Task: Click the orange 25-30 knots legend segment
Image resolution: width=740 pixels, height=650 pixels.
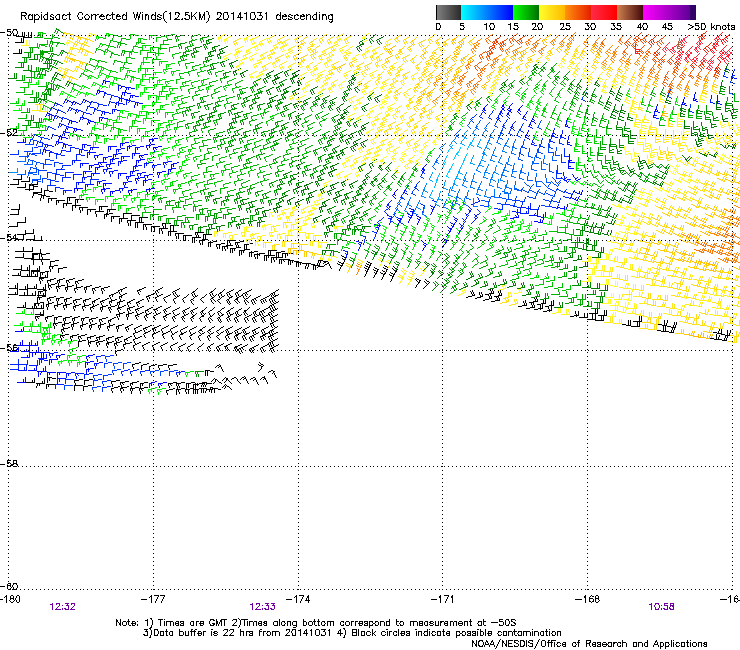Action: [x=578, y=12]
